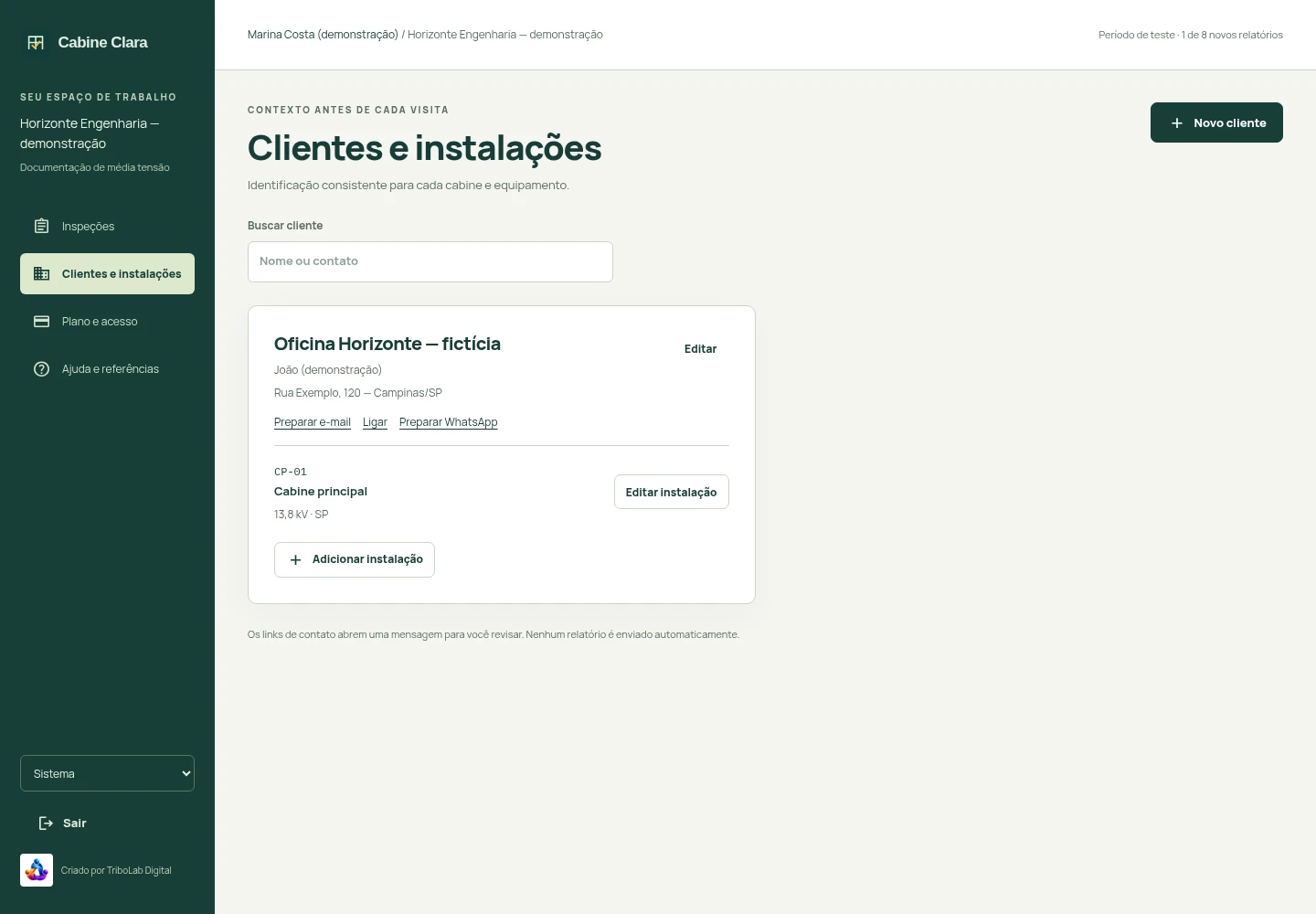
Task: Click the plus icon in Novo cliente
Action: point(1177,122)
